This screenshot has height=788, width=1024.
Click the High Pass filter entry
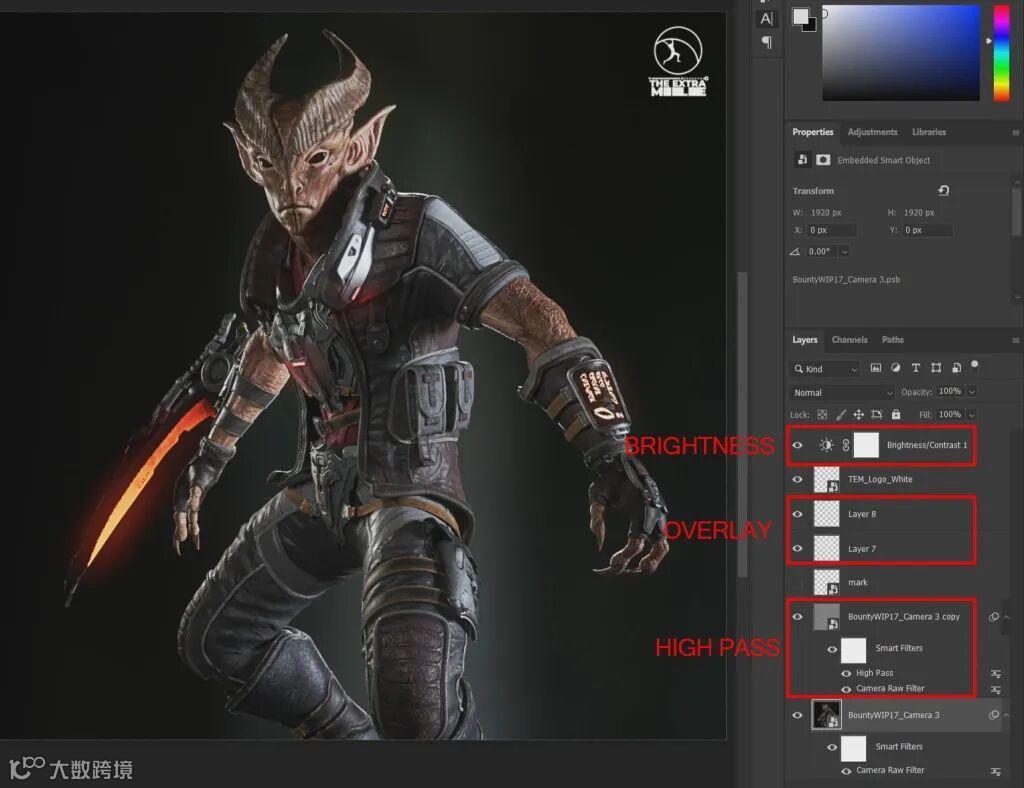pos(874,673)
